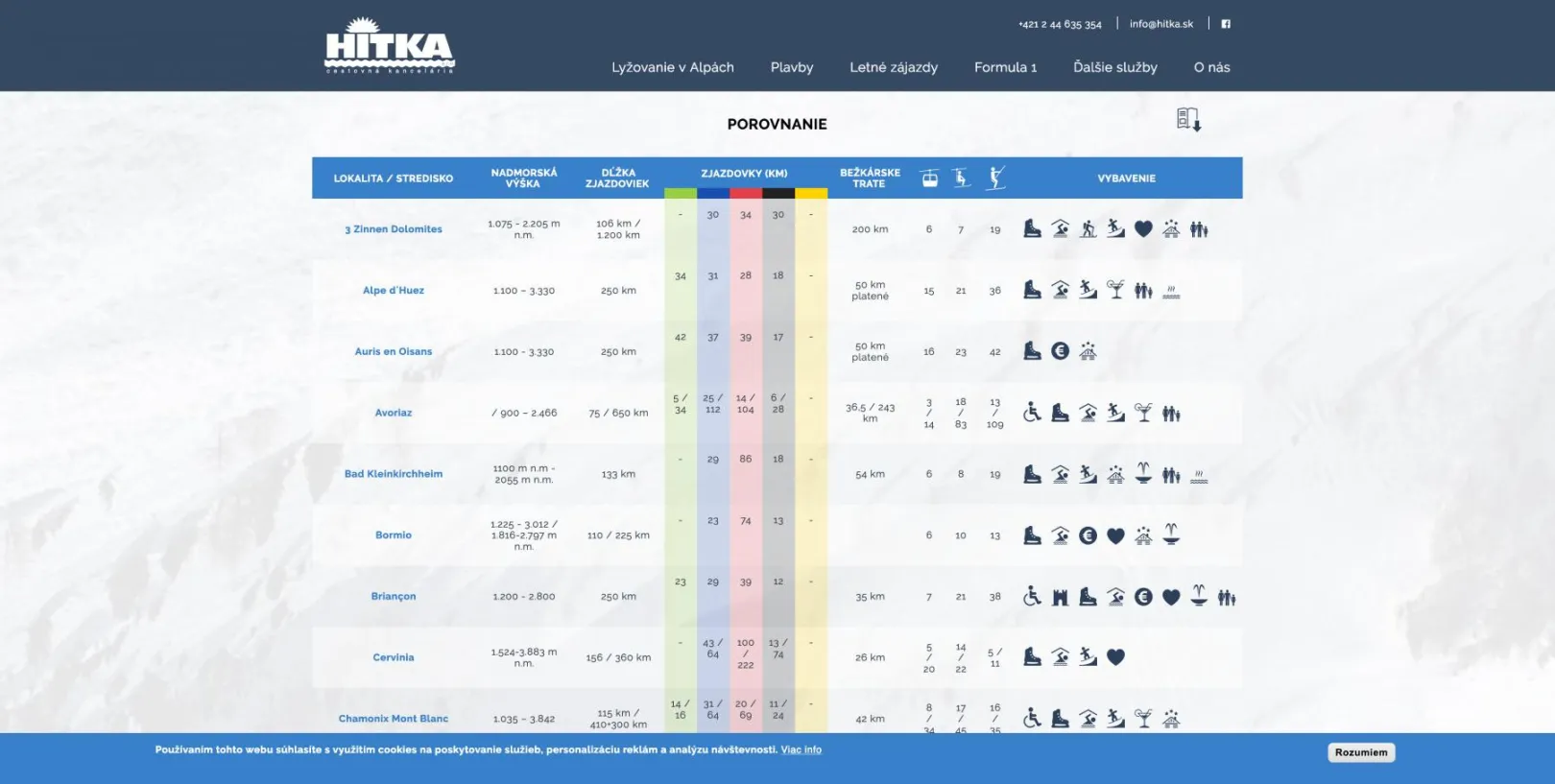1555x784 pixels.
Task: Click family icon in Bad Kleinkirchheim row
Action: [x=1171, y=474]
